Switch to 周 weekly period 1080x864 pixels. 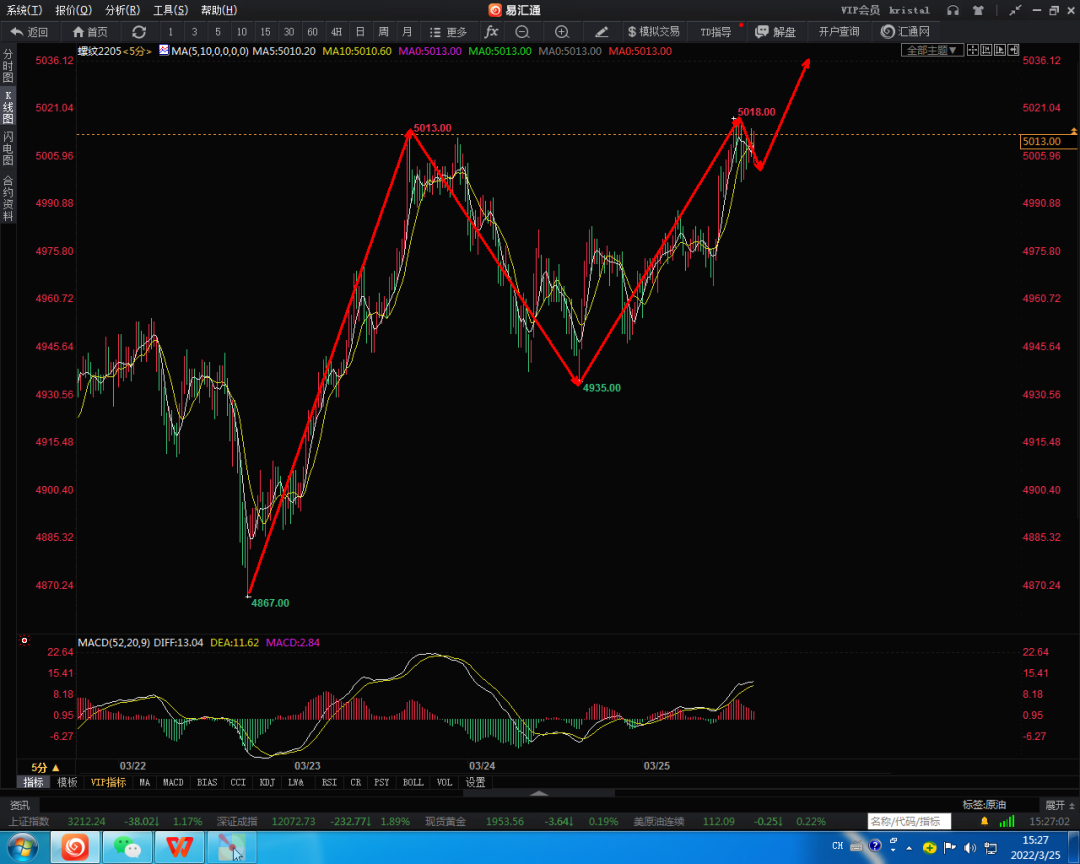[384, 32]
